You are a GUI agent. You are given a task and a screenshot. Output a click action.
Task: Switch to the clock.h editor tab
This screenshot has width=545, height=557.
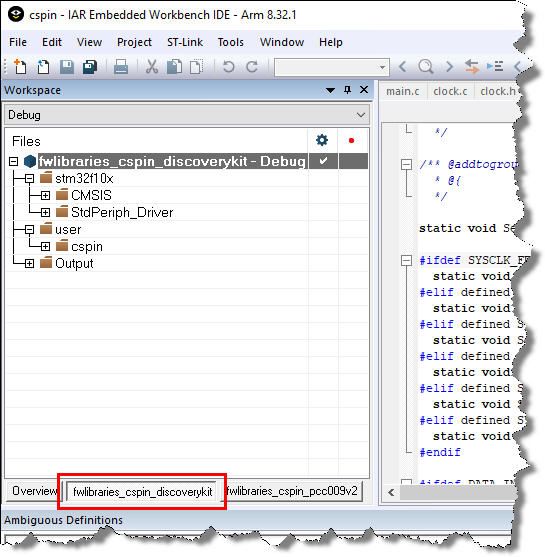coord(497,91)
